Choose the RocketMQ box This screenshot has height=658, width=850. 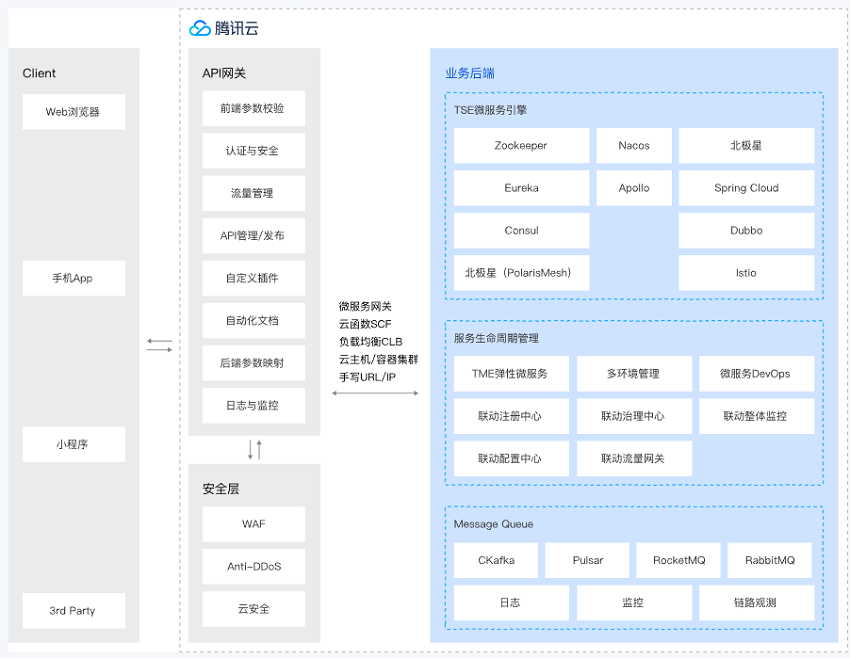pos(679,560)
